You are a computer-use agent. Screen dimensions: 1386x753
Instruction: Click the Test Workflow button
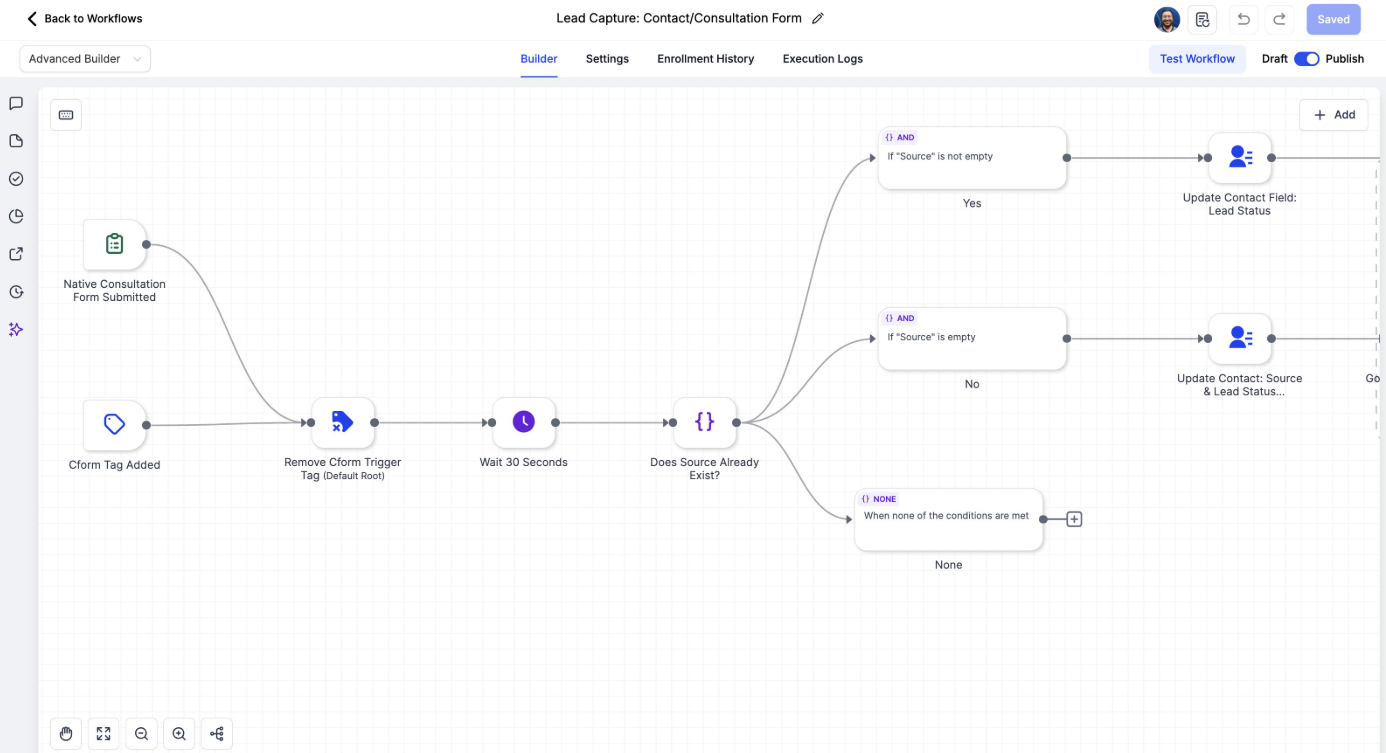(x=1197, y=59)
